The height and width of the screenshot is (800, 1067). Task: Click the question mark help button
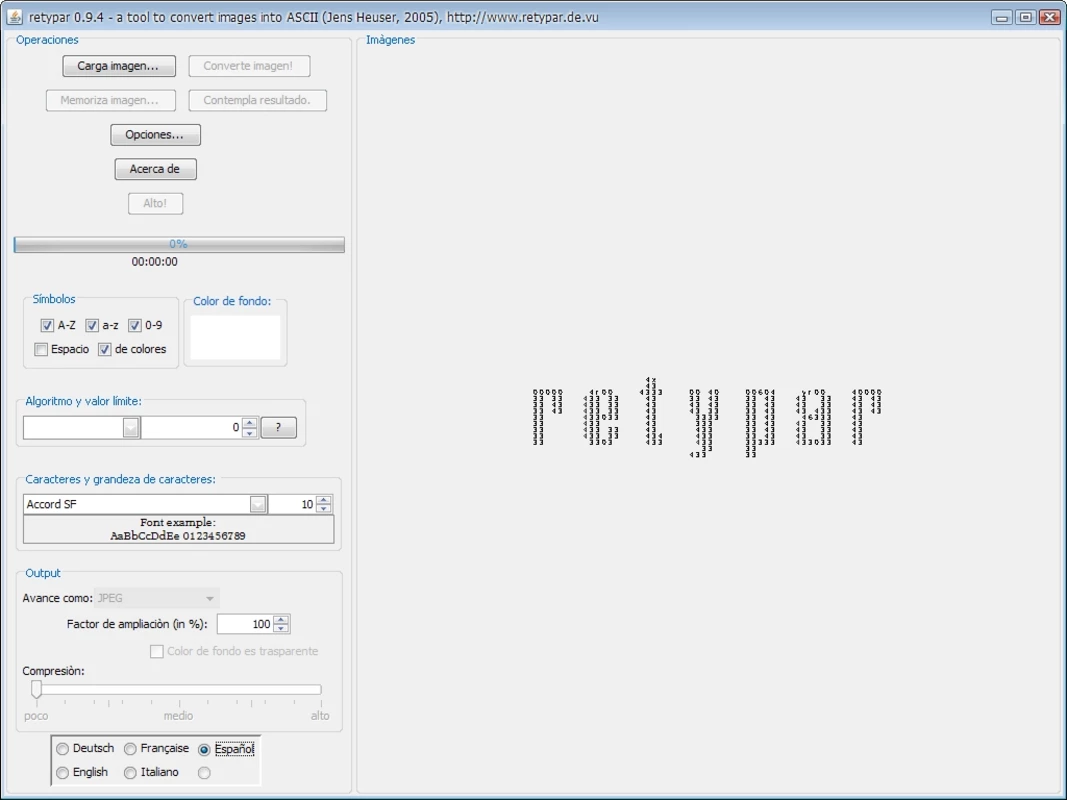pyautogui.click(x=278, y=427)
